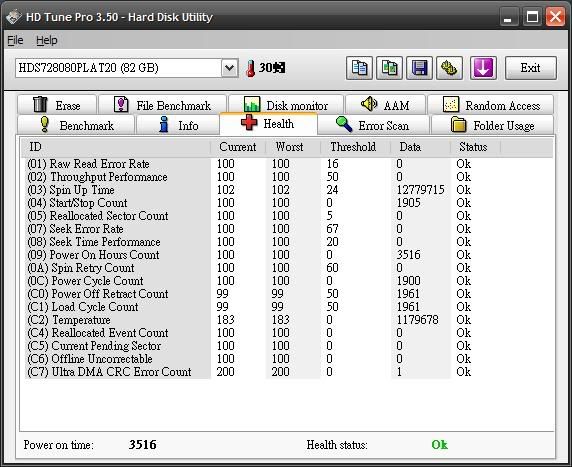Click the floppy disk save icon
This screenshot has width=572, height=467.
[420, 68]
